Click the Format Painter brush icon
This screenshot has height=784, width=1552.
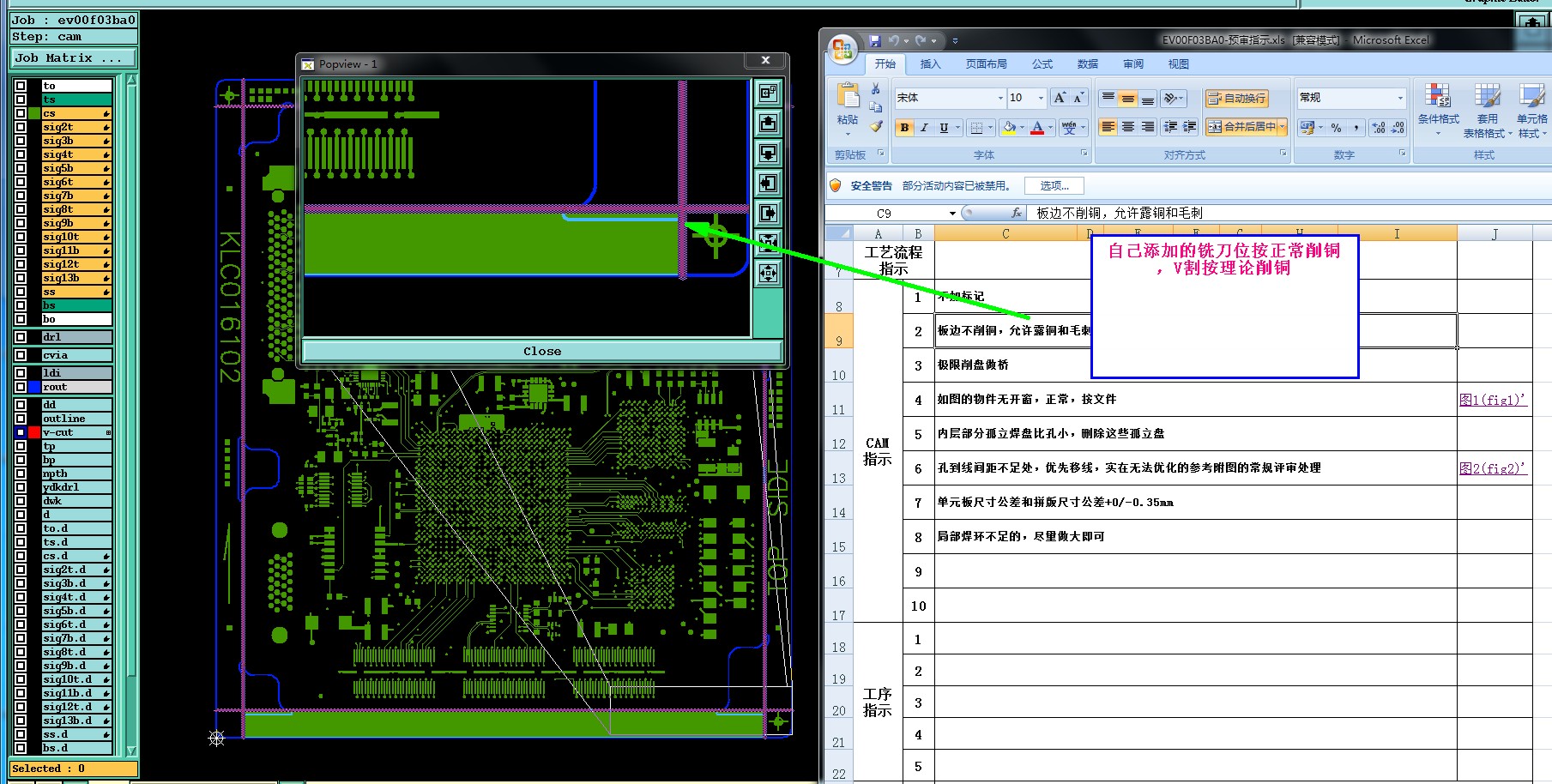(x=875, y=126)
